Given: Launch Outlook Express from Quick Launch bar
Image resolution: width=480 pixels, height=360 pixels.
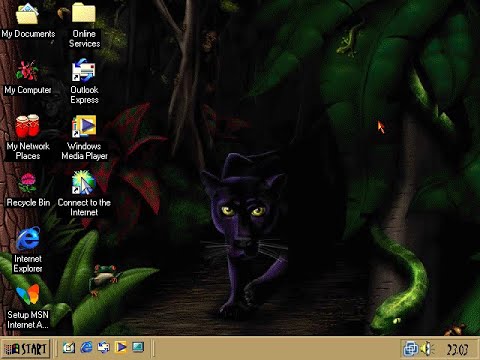Looking at the screenshot, I should point(104,348).
